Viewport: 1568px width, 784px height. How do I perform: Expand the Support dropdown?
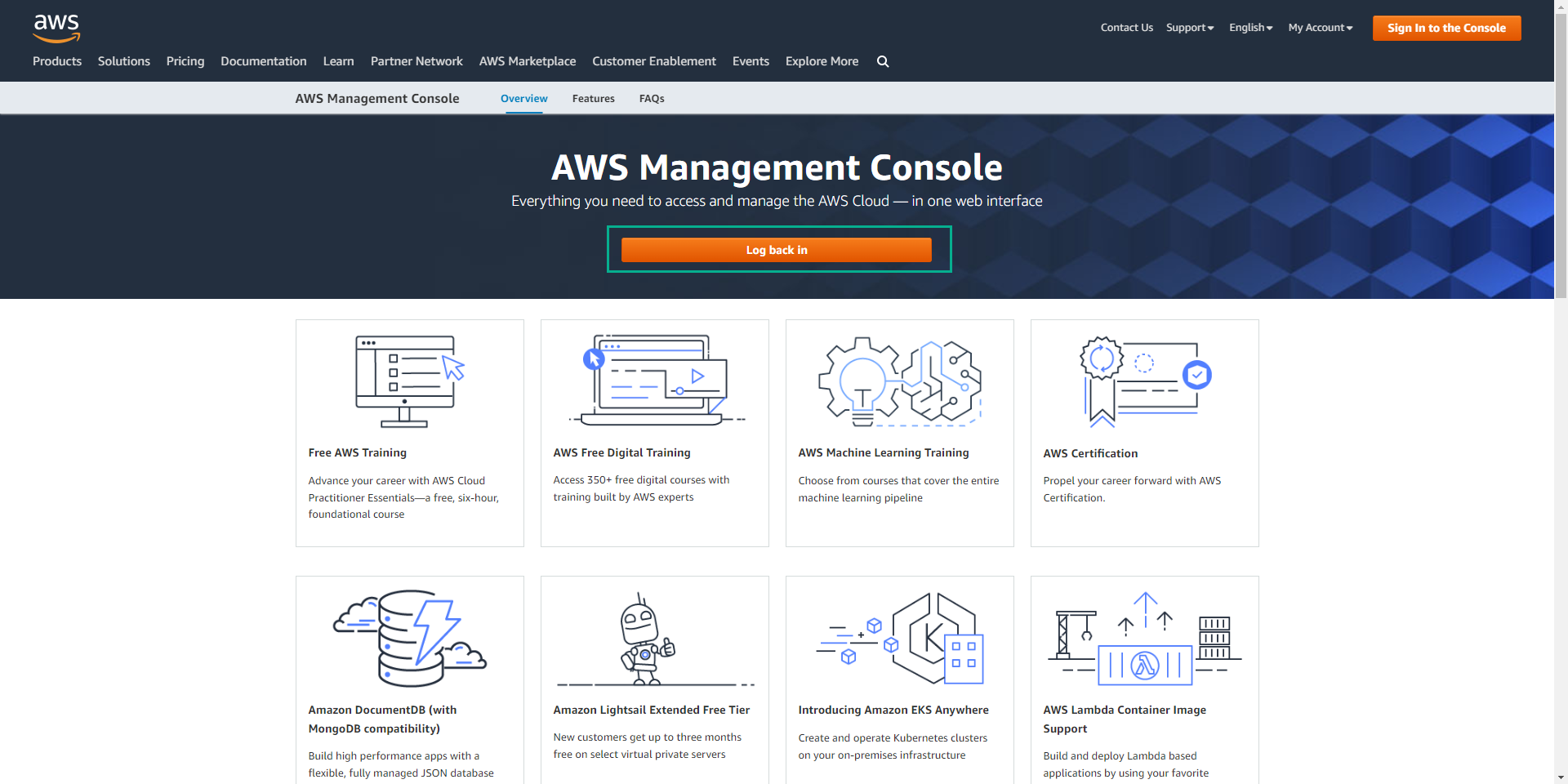(x=1190, y=28)
